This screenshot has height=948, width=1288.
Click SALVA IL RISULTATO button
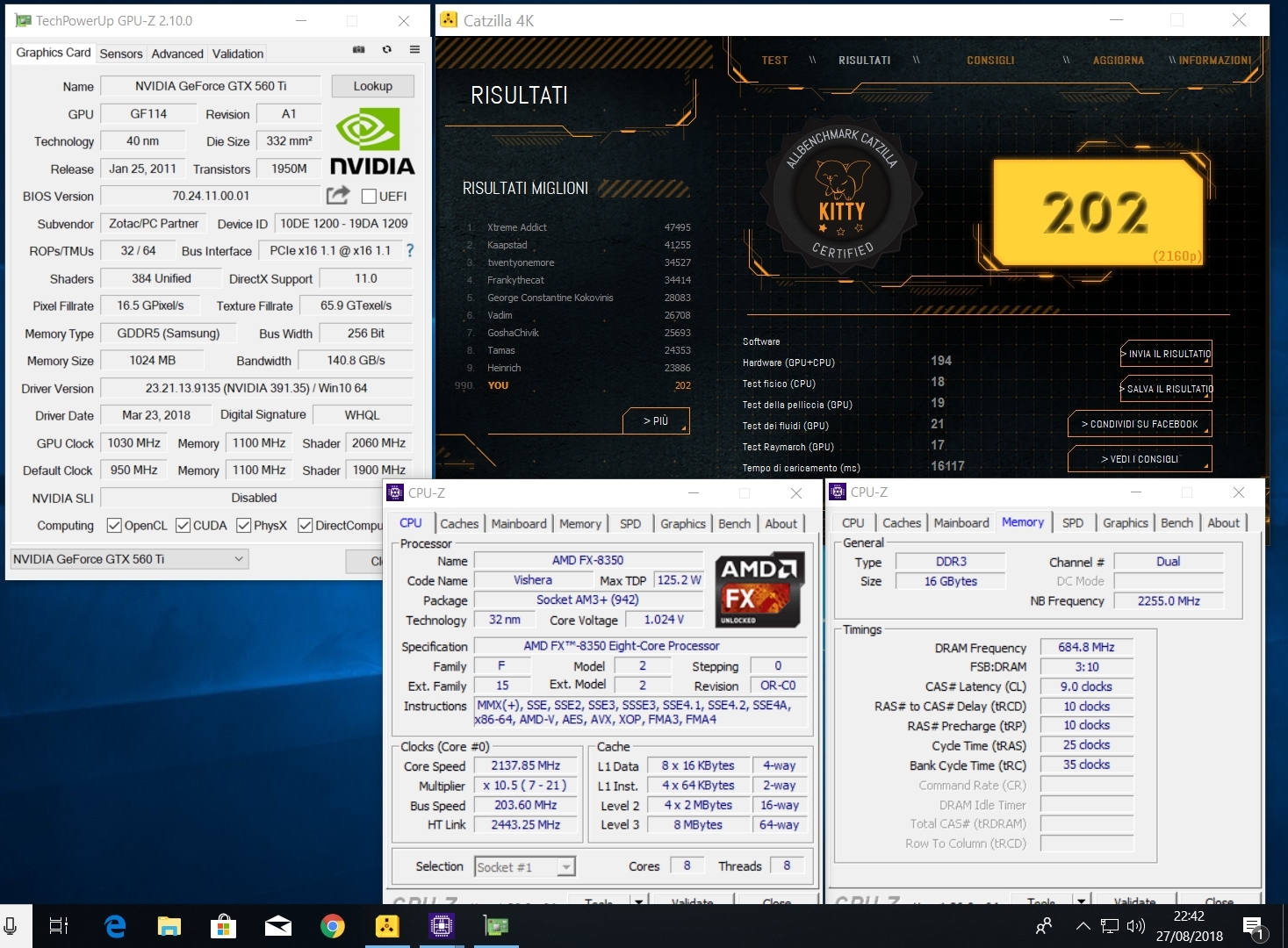click(1166, 389)
